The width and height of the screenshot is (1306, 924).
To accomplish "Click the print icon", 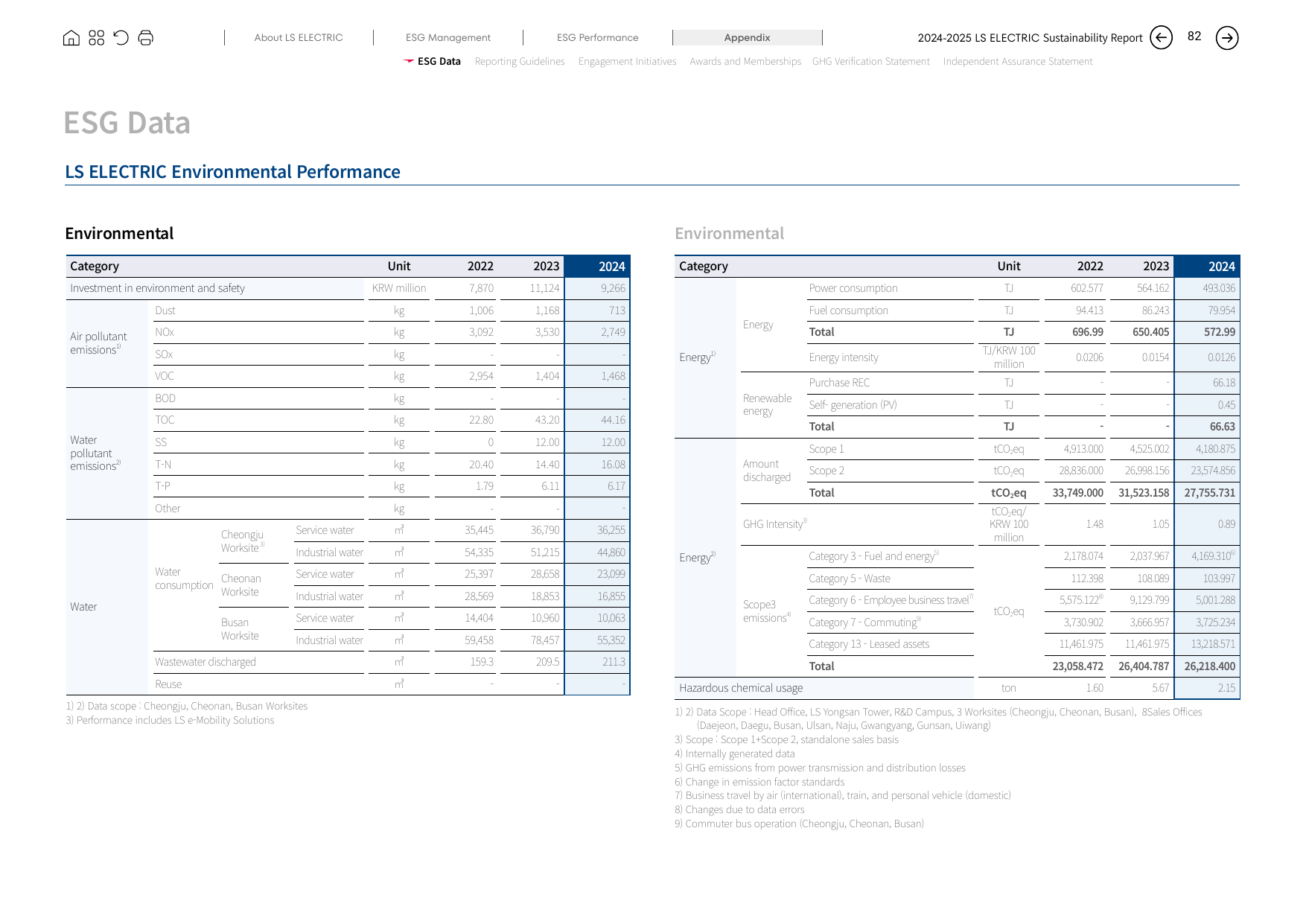I will coord(146,37).
